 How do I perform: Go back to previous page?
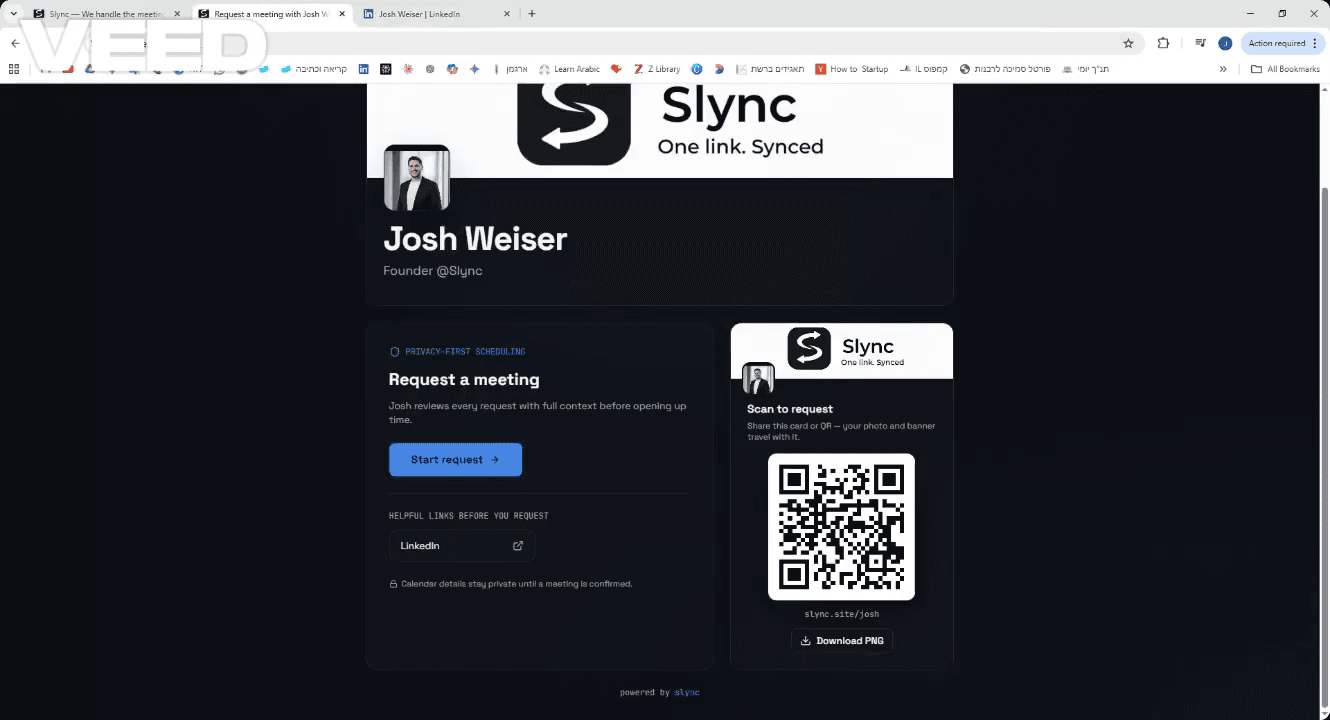tap(15, 43)
